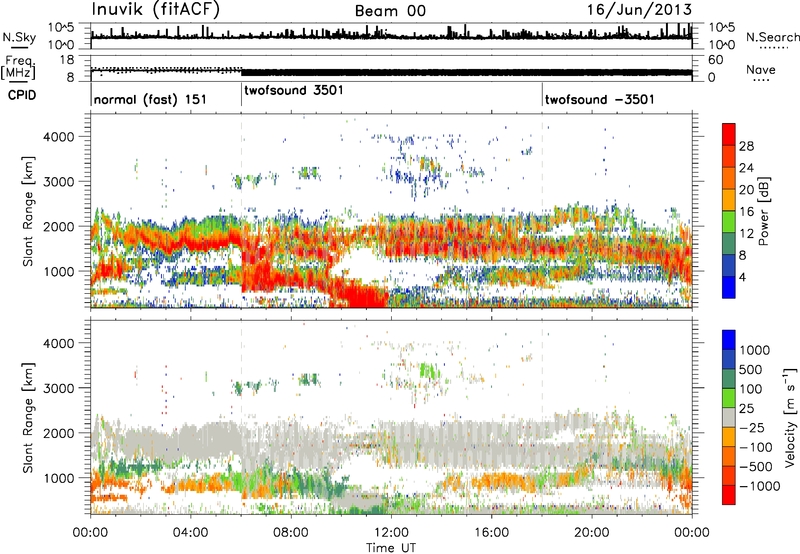This screenshot has height=554, width=800.
Task: Click the '28' tick on power colorbar
Action: pyautogui.click(x=746, y=146)
